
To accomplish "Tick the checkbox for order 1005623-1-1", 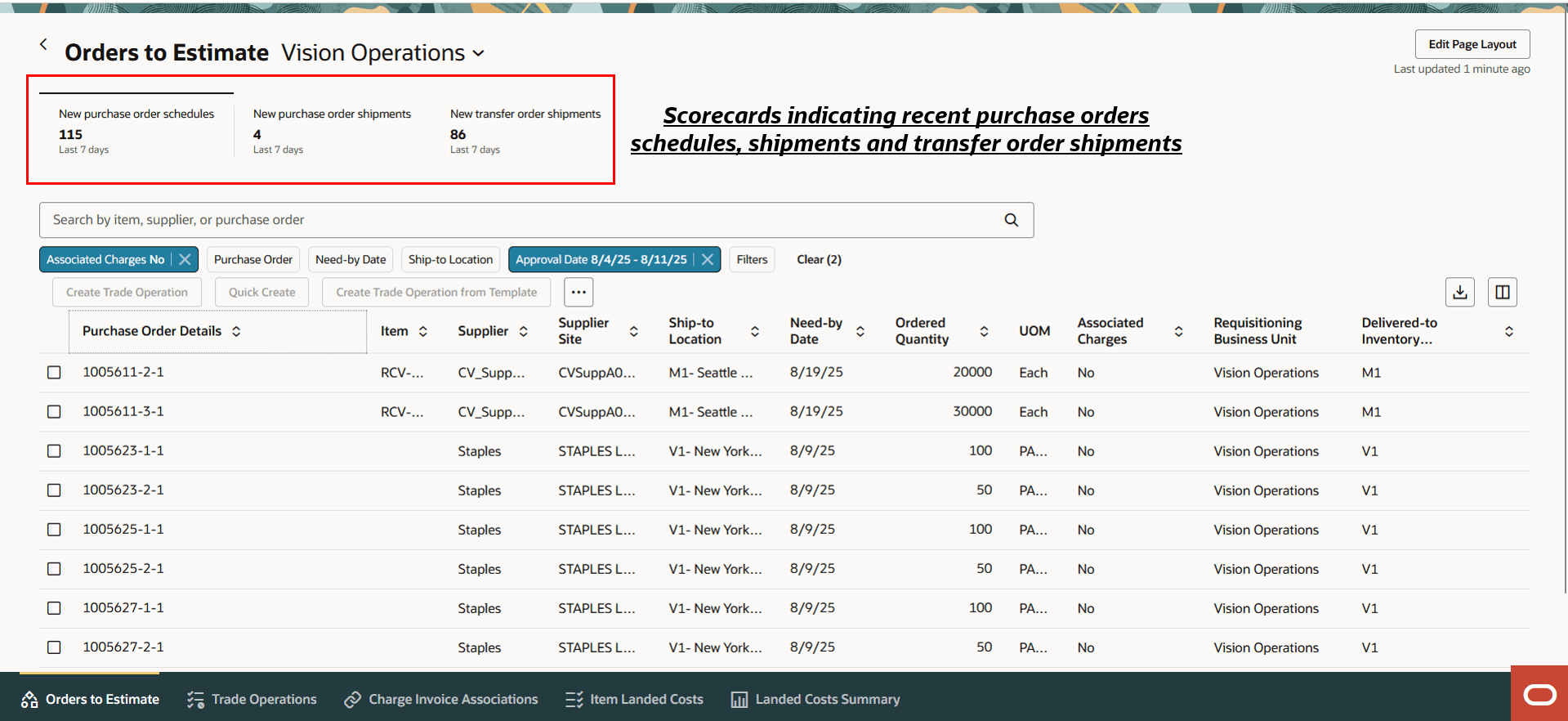I will 54,450.
